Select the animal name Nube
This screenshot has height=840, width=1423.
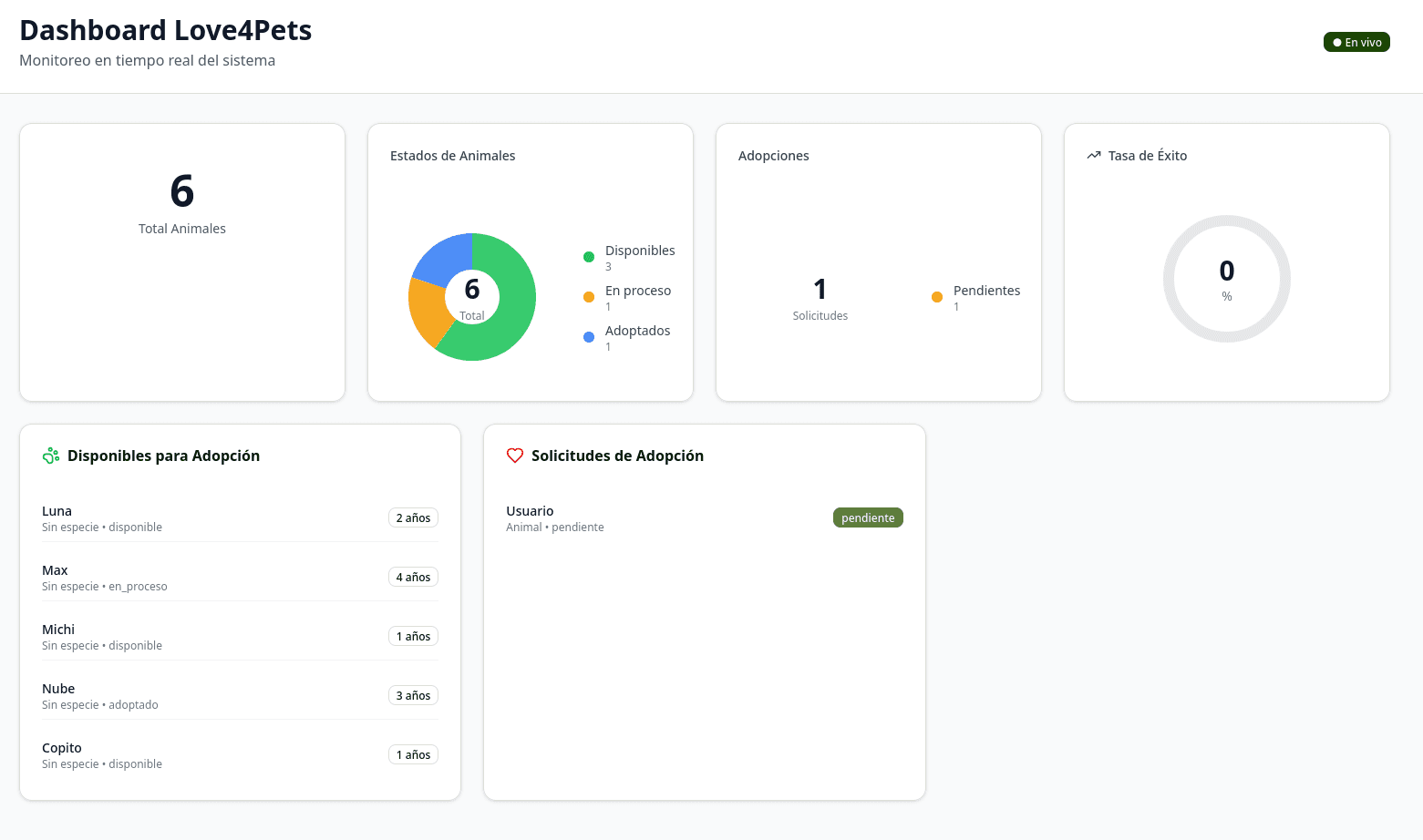(58, 689)
